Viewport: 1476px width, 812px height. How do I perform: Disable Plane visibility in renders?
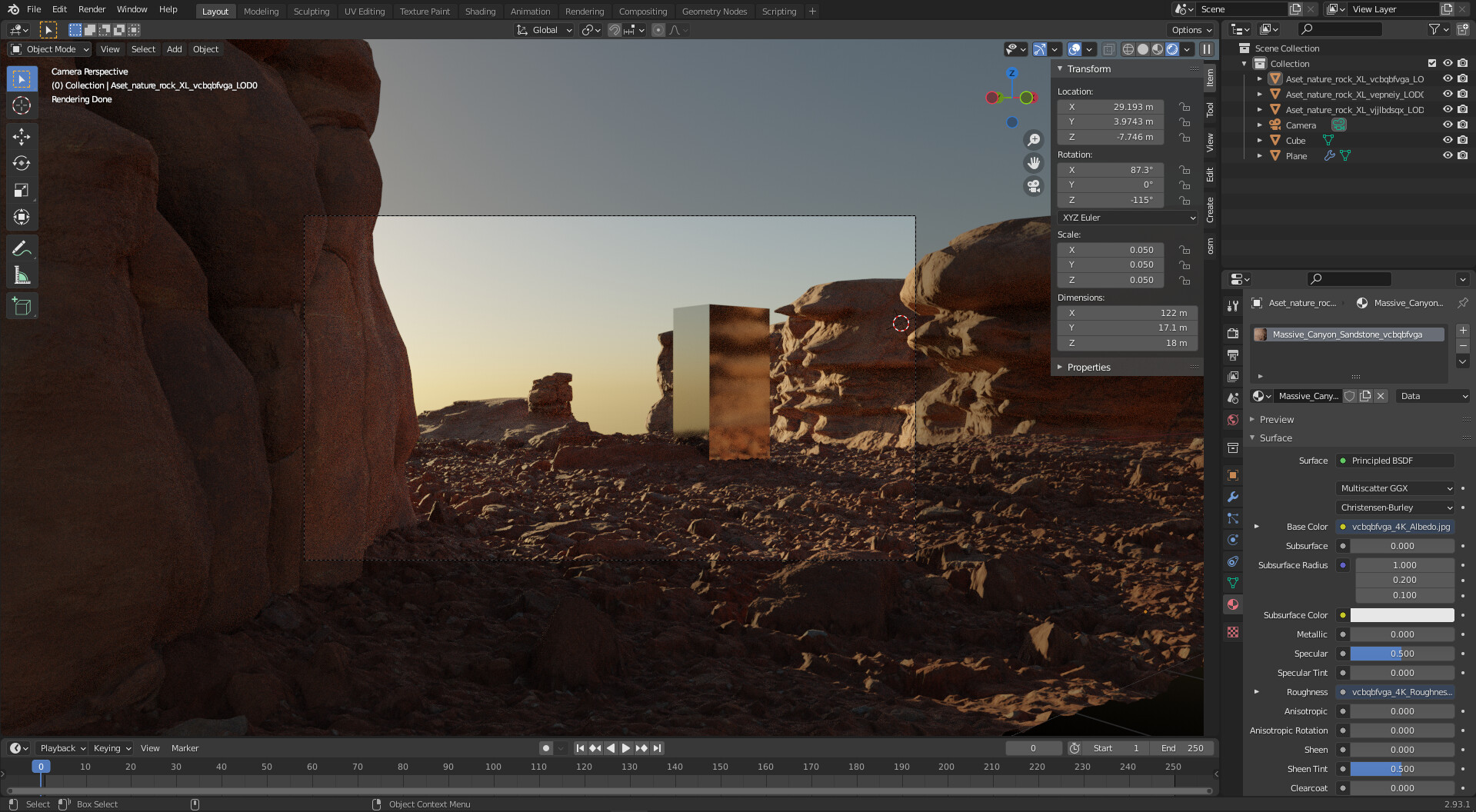click(1464, 155)
